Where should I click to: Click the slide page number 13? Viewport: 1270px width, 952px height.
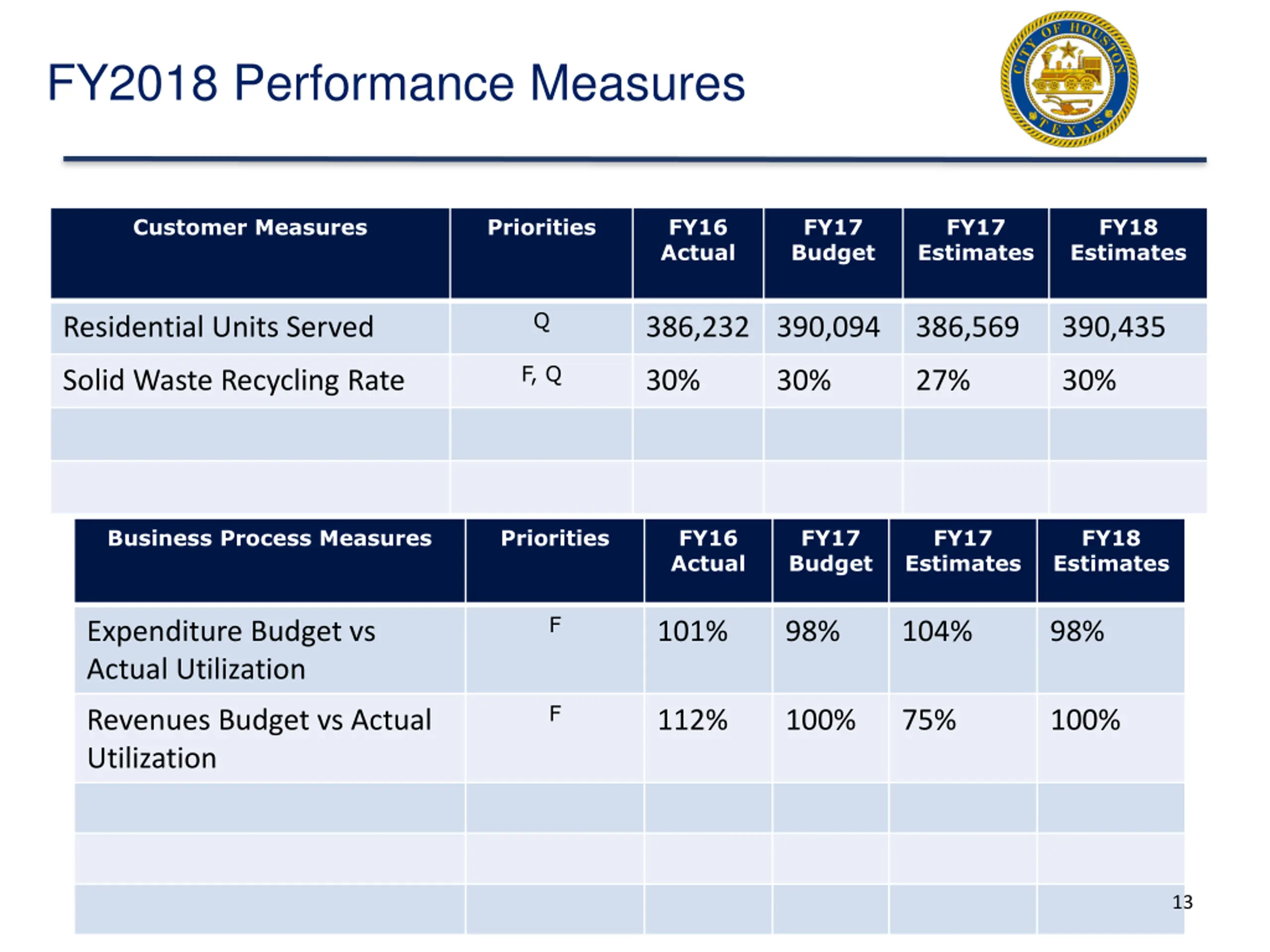point(1182,902)
